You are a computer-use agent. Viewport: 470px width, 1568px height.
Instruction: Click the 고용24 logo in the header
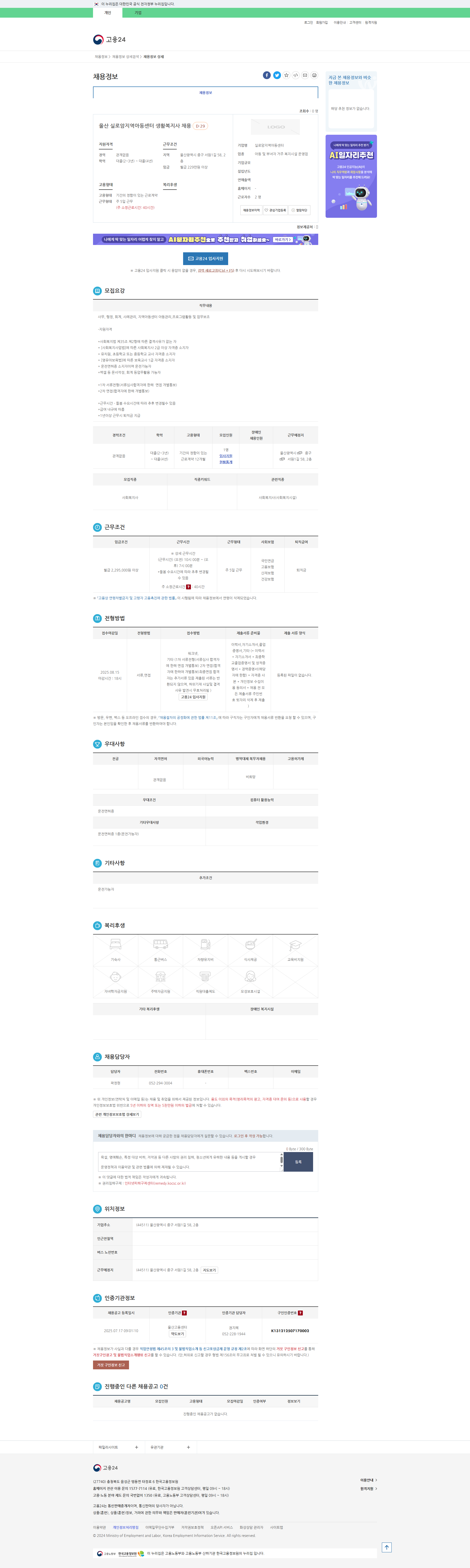click(x=109, y=40)
